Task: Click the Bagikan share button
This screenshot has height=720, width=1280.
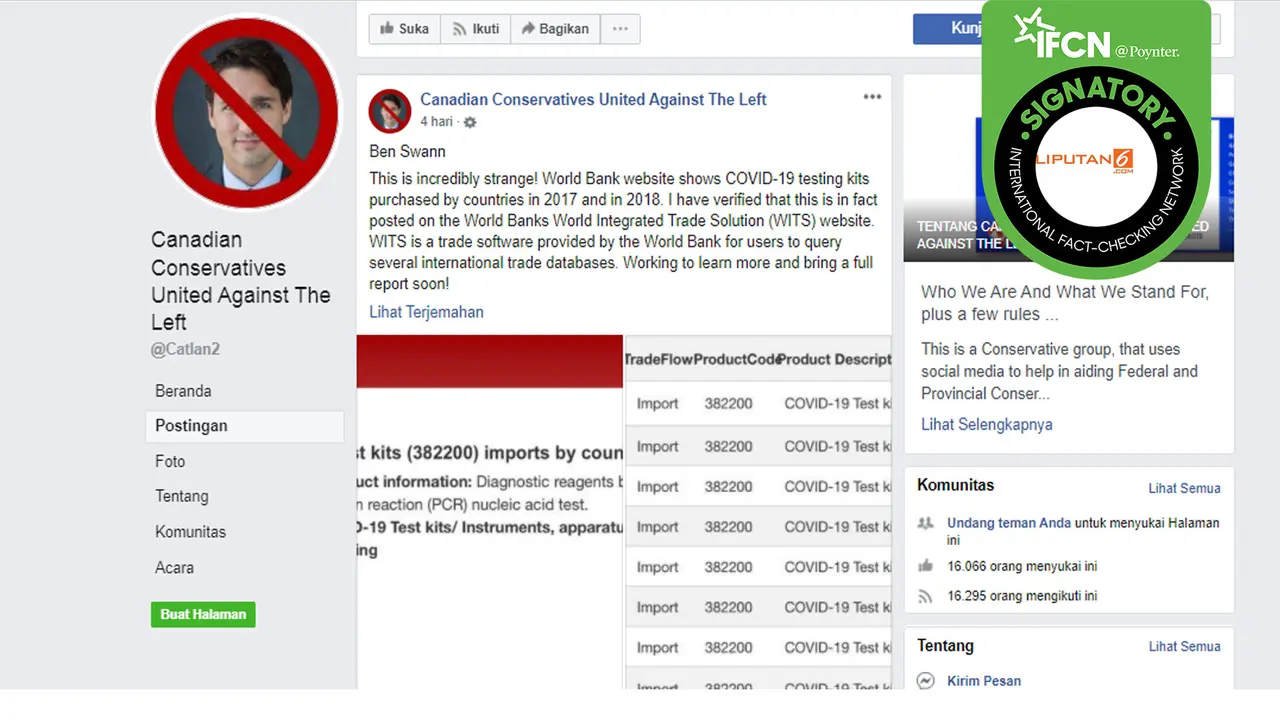Action: 555,29
